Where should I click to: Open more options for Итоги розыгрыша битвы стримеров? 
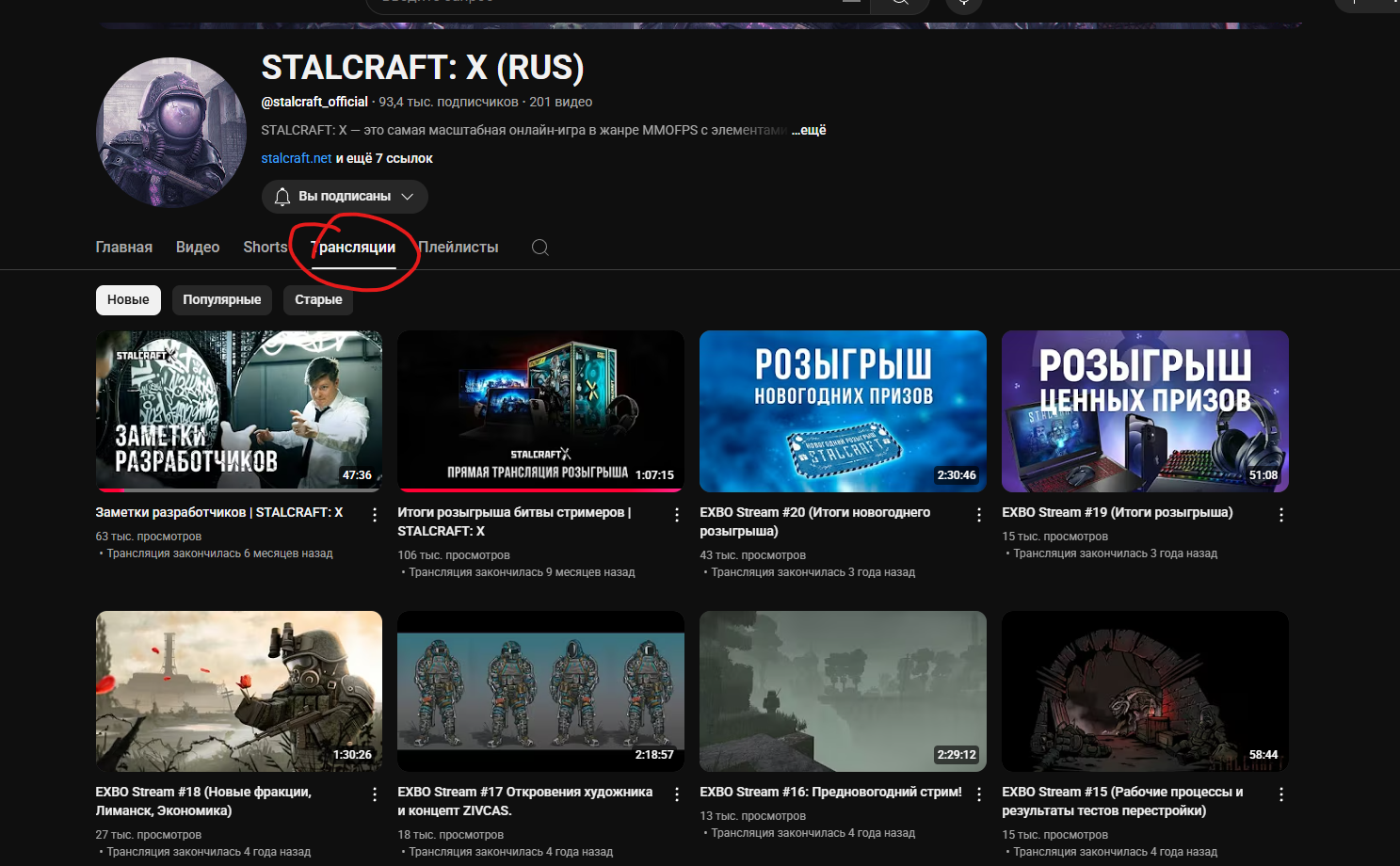(x=677, y=515)
